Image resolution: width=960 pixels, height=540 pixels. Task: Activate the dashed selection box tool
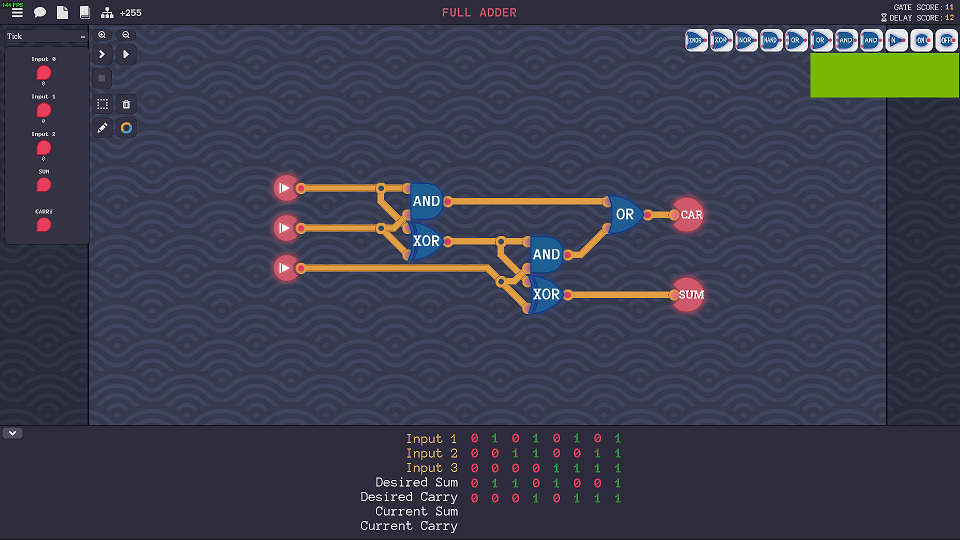pos(102,104)
